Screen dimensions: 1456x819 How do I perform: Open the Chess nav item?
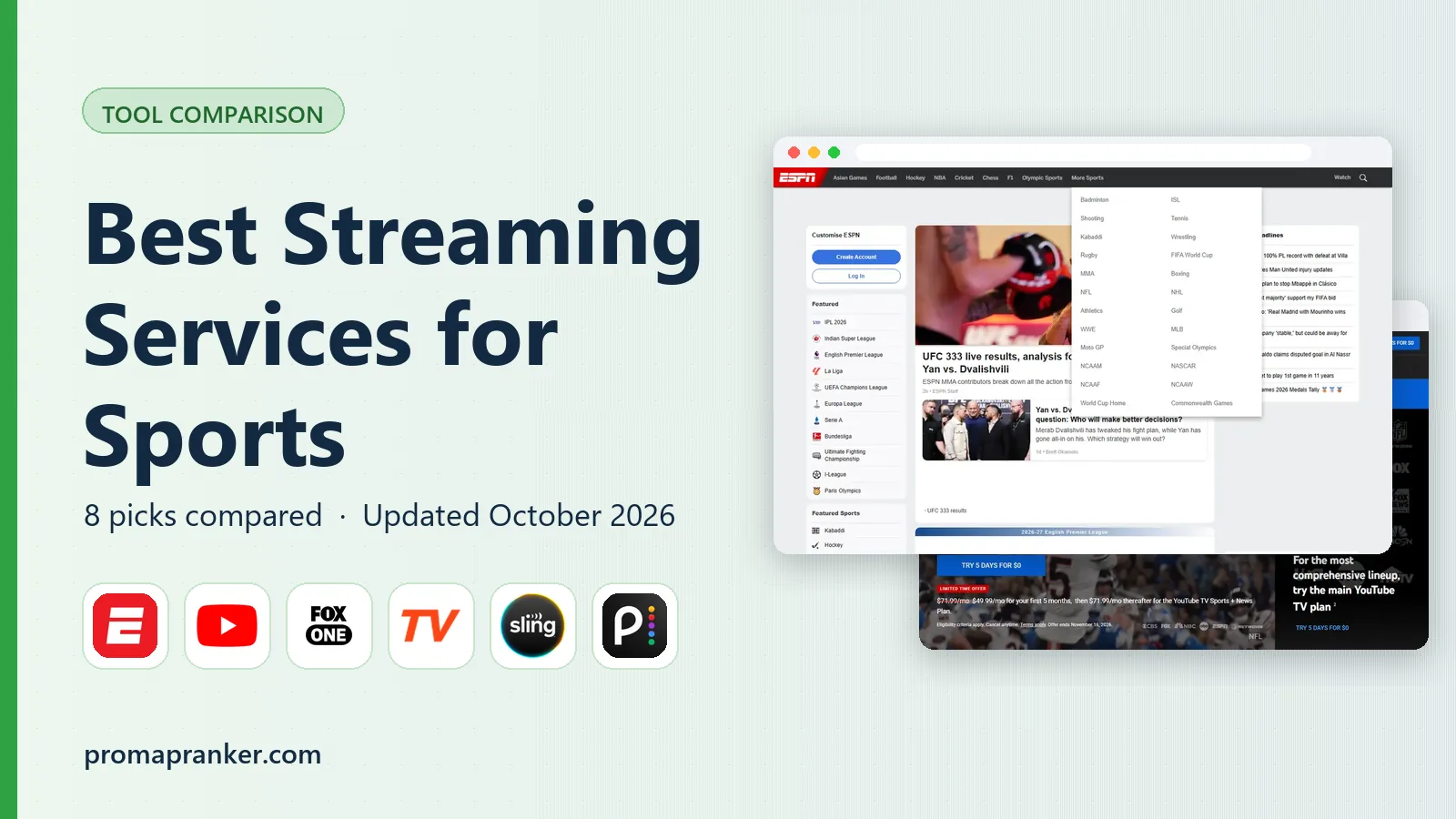(991, 177)
